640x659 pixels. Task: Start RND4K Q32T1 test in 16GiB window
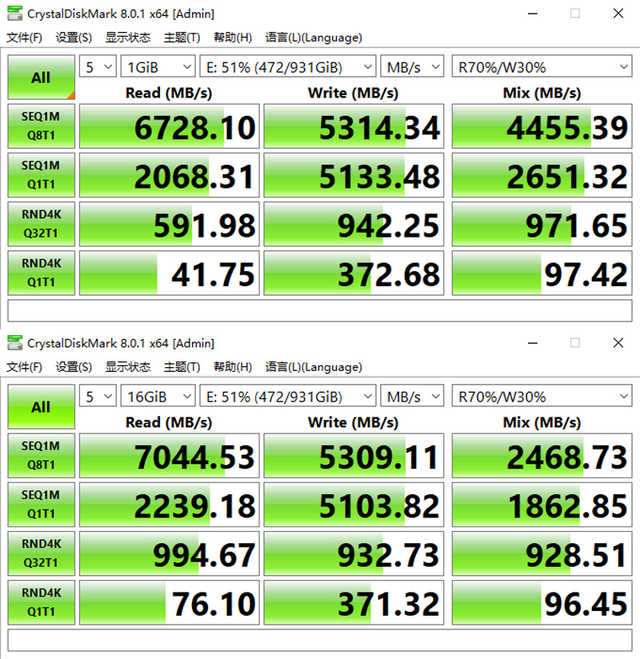(41, 554)
